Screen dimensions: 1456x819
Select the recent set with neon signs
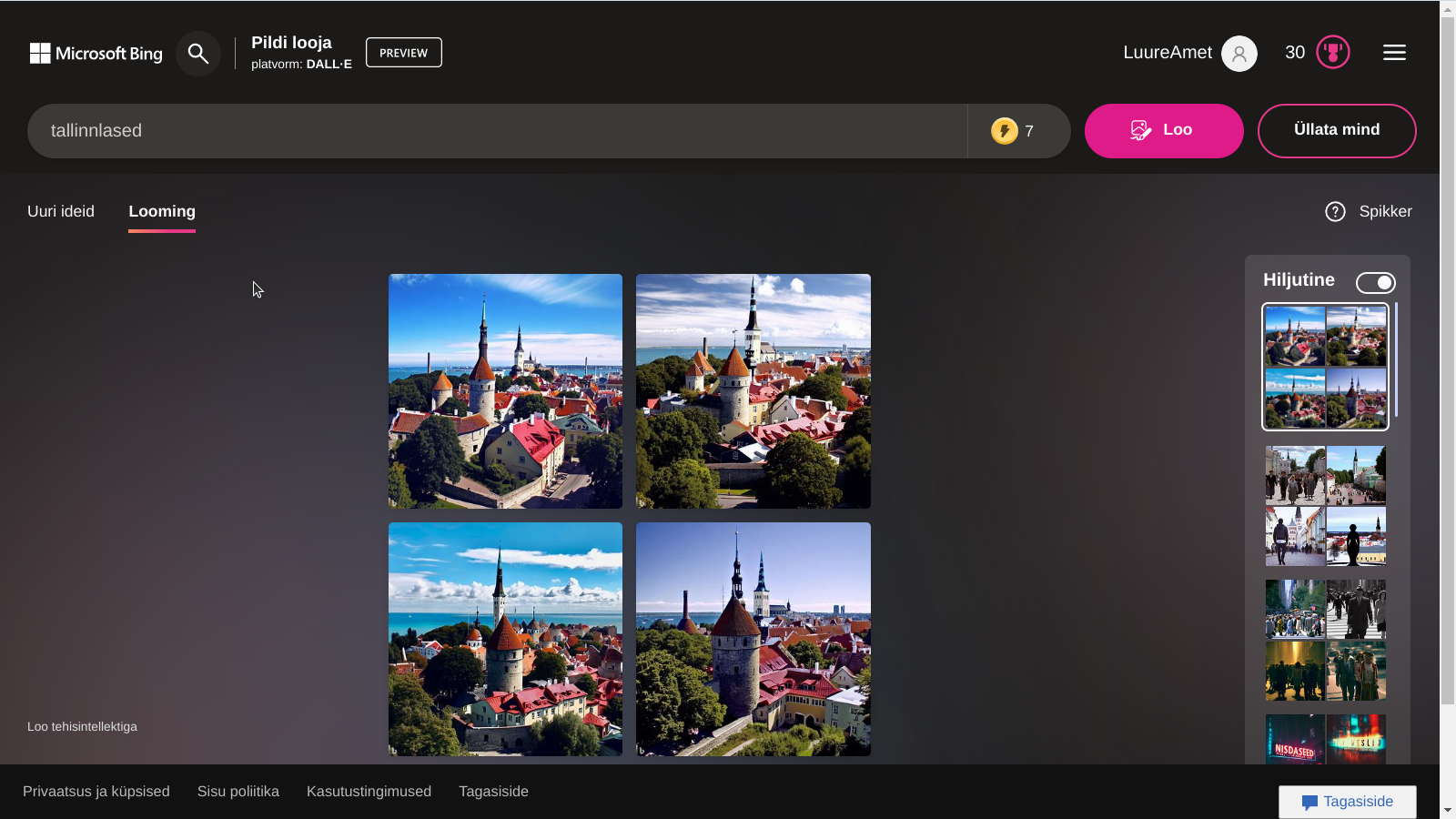(1326, 739)
